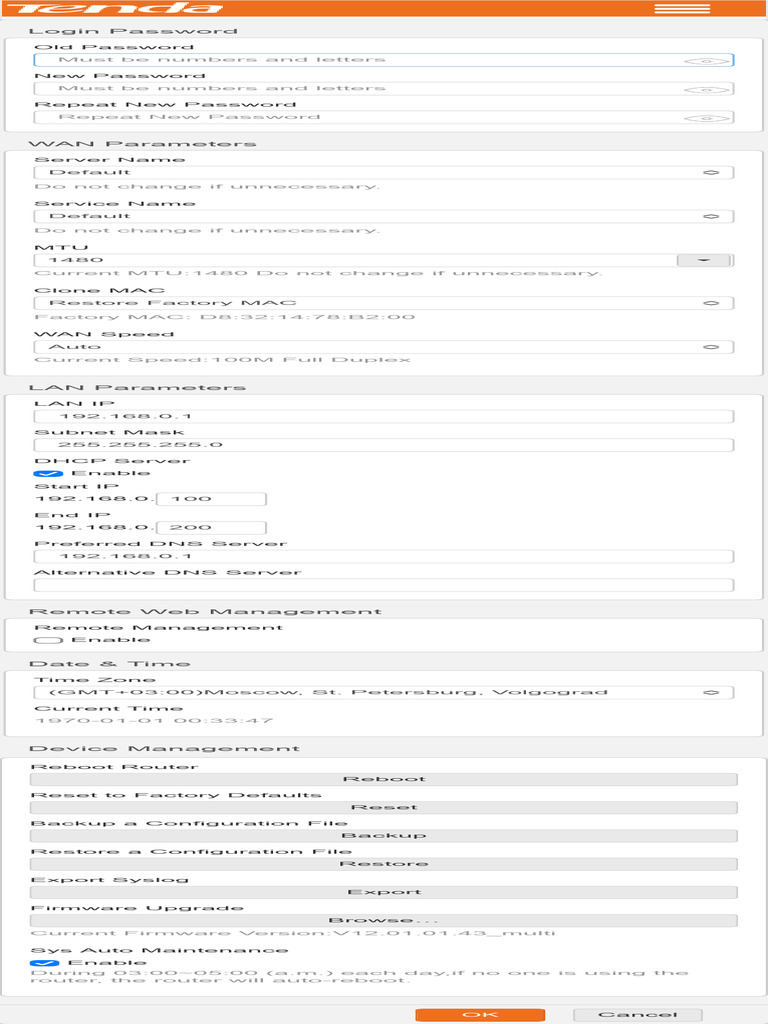Show the Old Password using eye icon
This screenshot has height=1024, width=768.
click(x=705, y=61)
